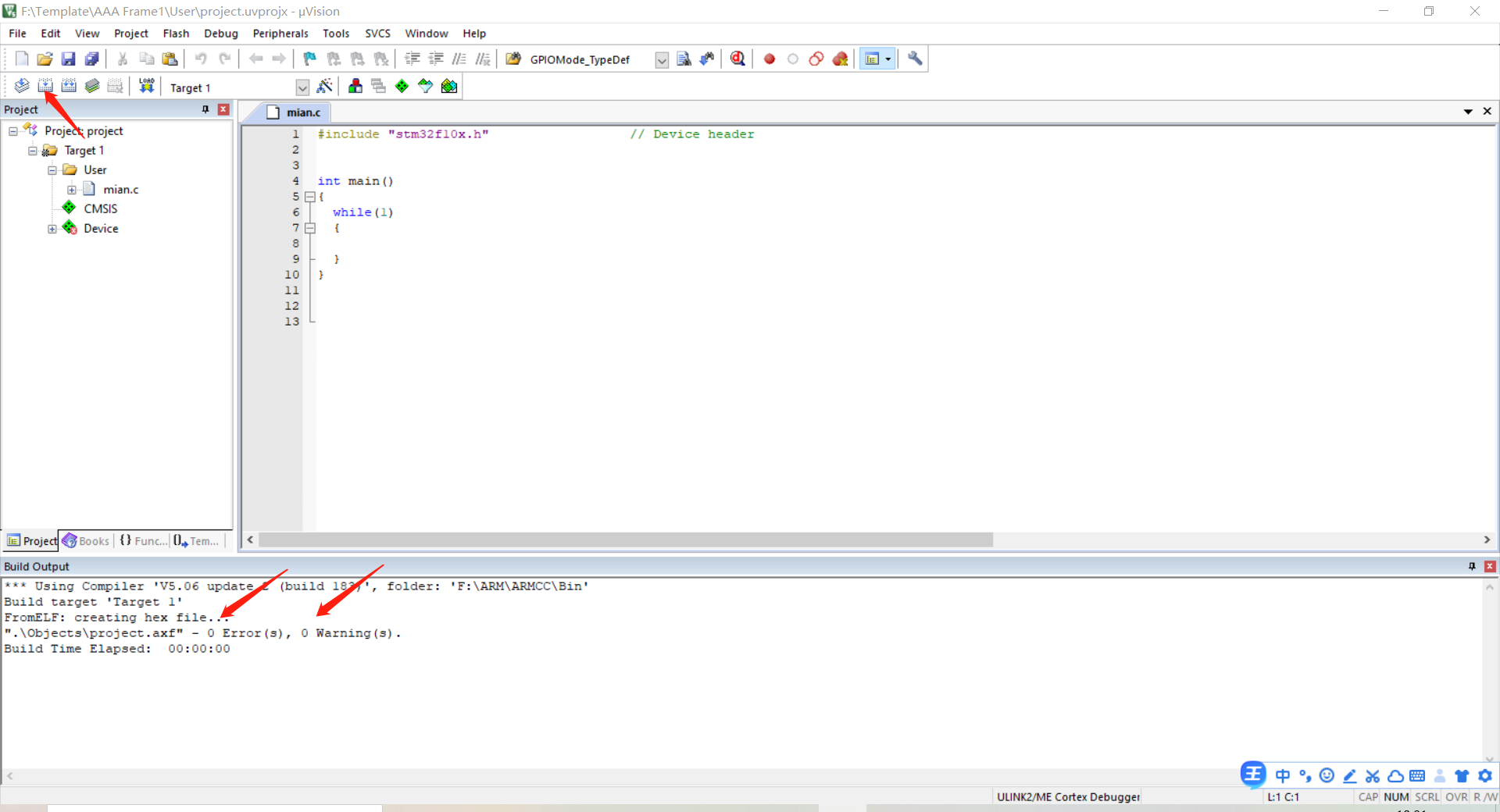Image resolution: width=1500 pixels, height=812 pixels.
Task: Pin the Project panel with the pushpin icon
Action: [205, 109]
